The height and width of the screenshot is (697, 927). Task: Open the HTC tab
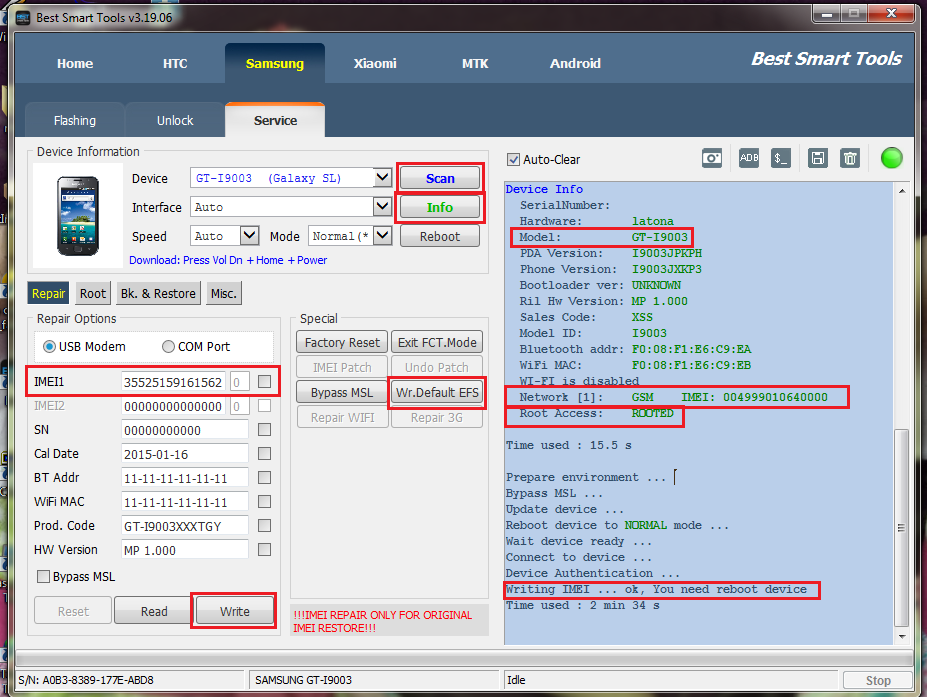175,63
